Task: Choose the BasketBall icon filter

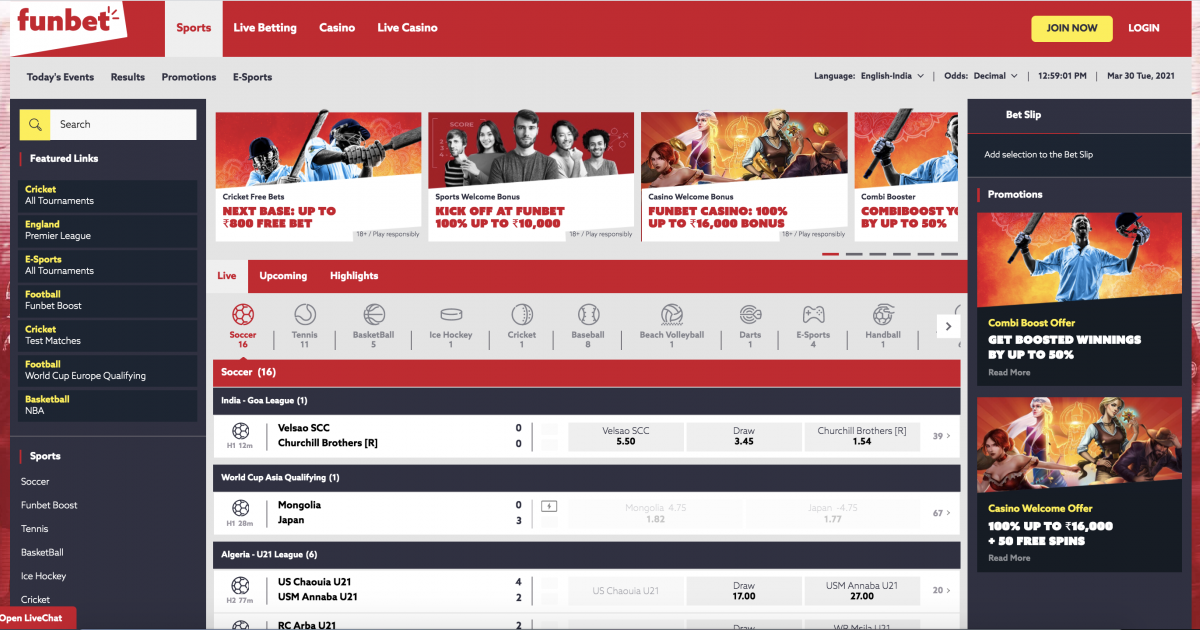Action: [x=374, y=315]
